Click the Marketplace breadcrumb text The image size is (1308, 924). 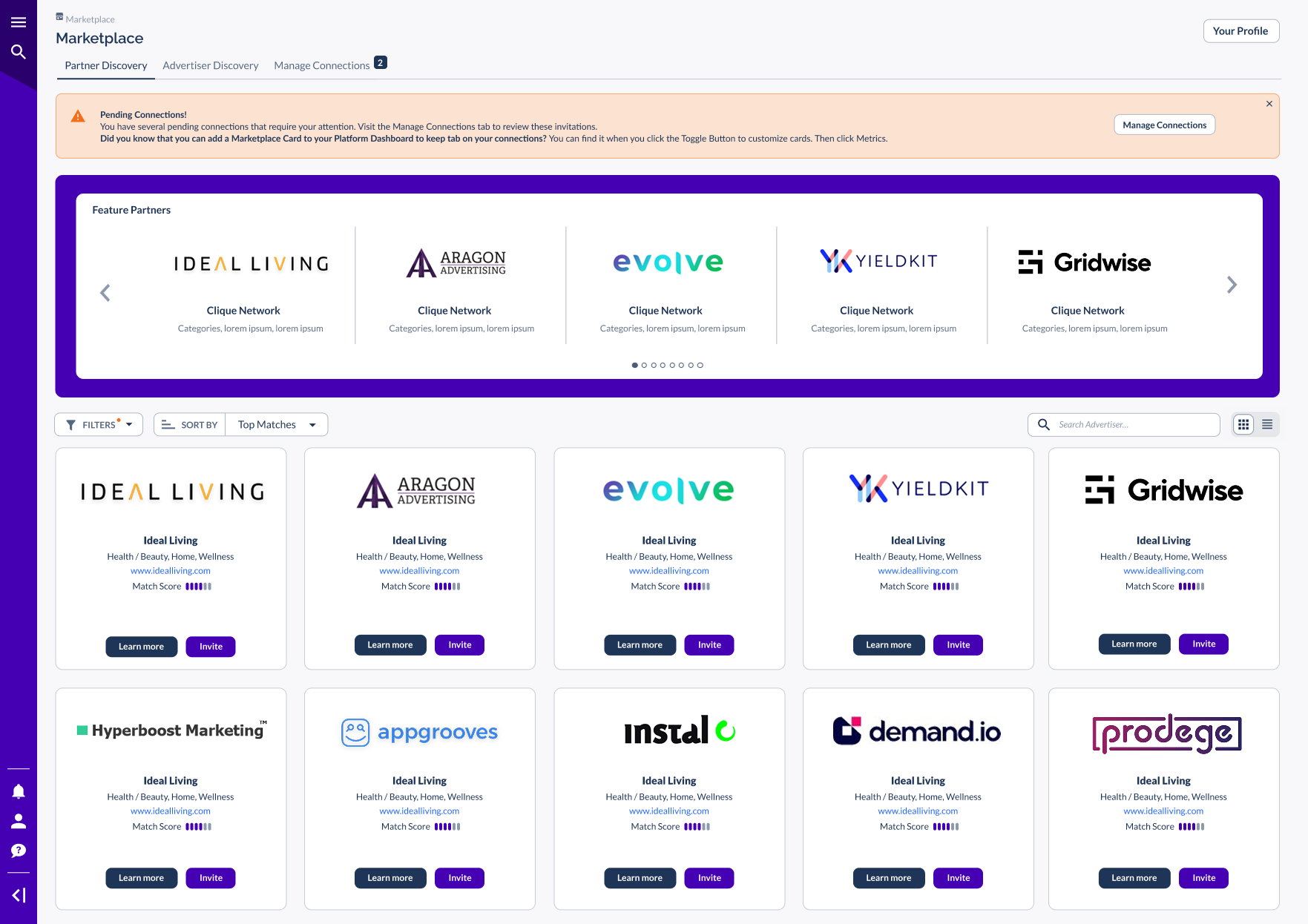coord(90,19)
